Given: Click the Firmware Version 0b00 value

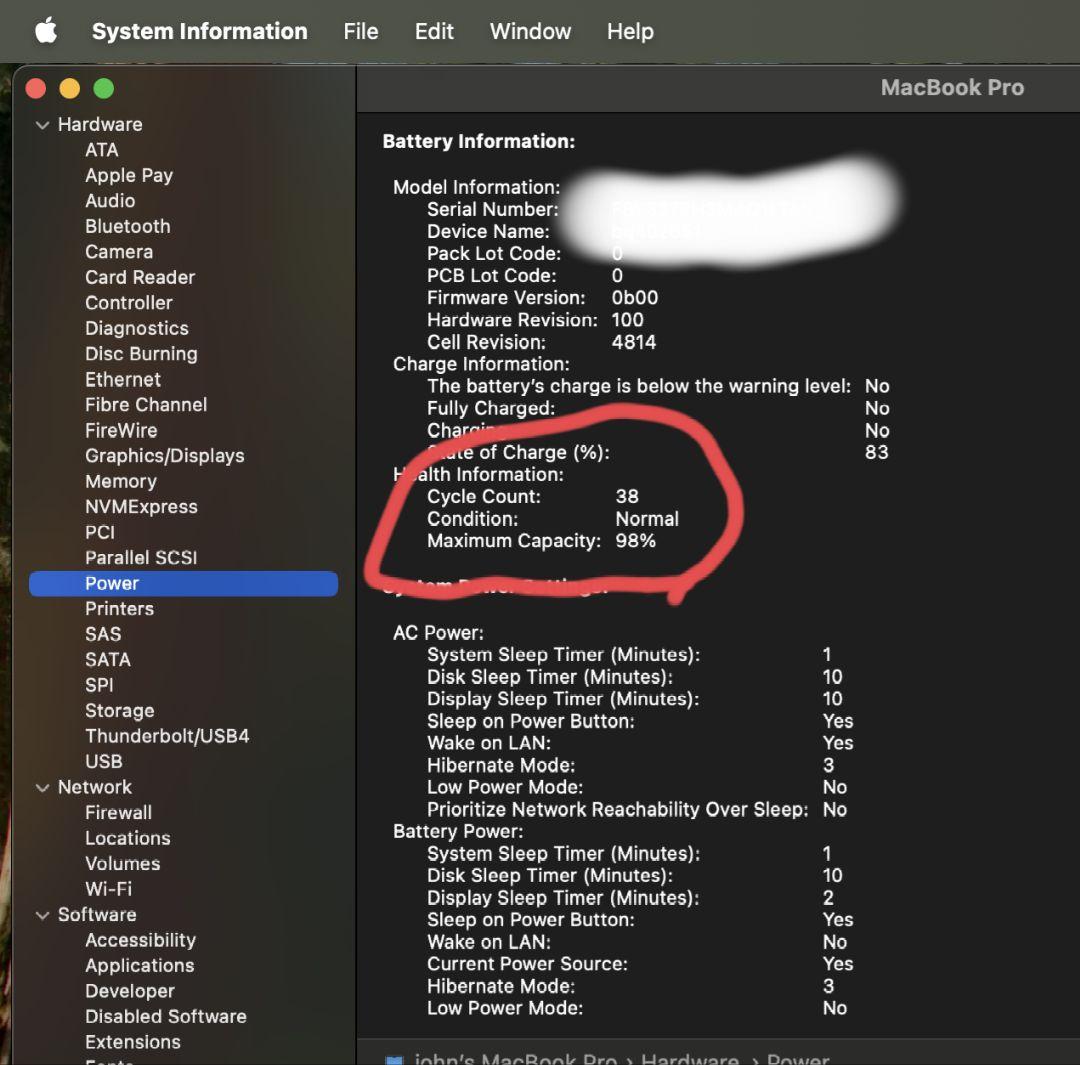Looking at the screenshot, I should (x=634, y=298).
